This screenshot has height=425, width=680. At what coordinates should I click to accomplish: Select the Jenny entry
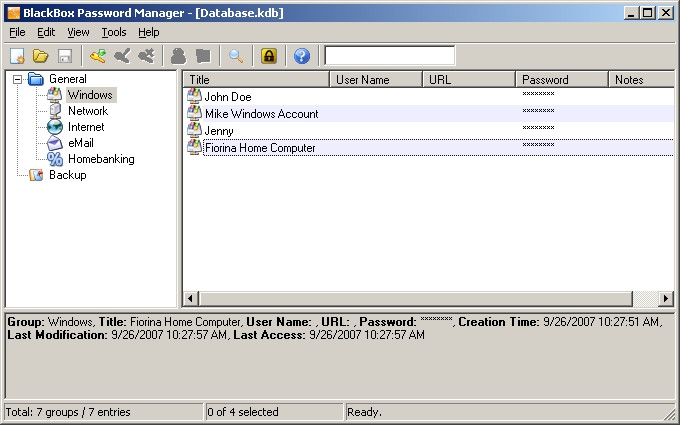click(x=219, y=131)
